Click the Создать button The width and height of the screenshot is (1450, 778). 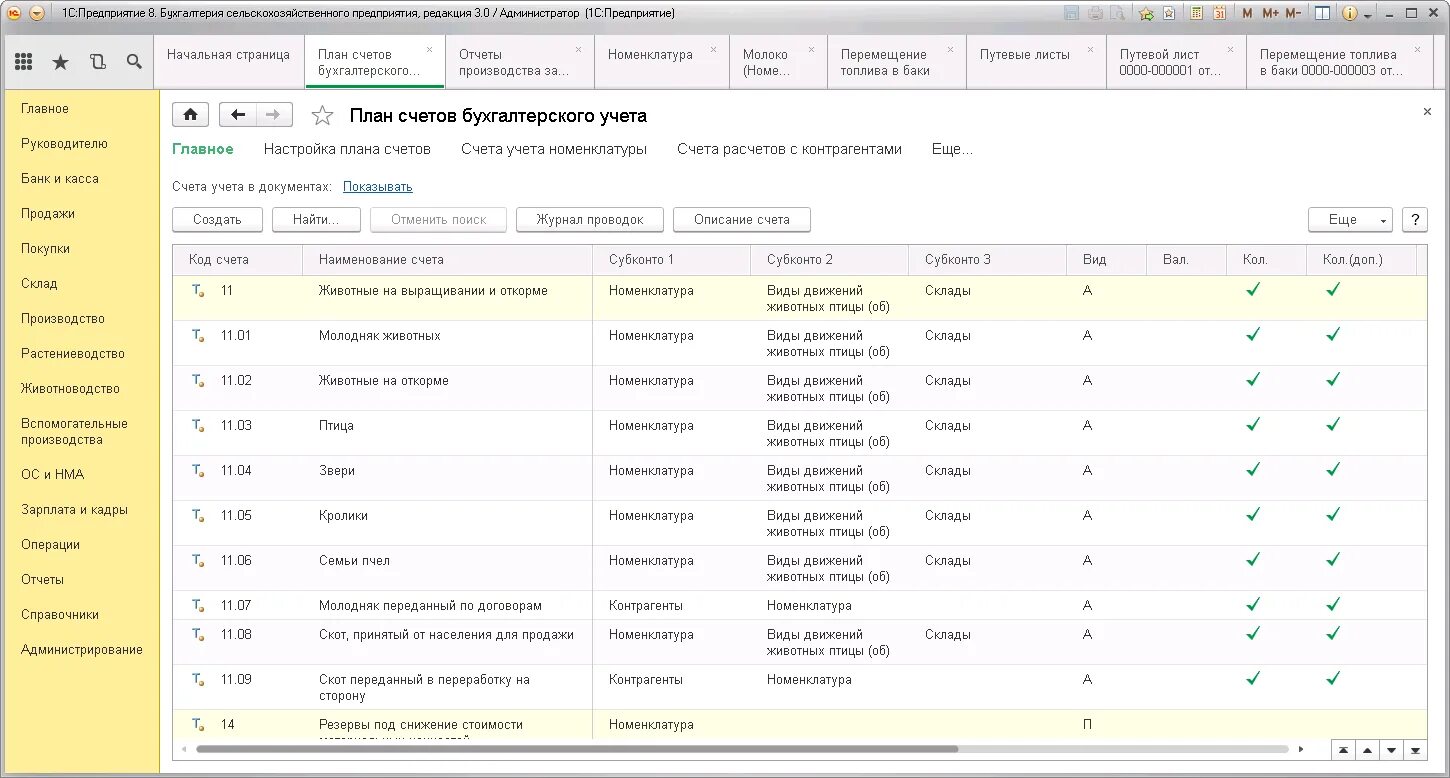point(217,220)
